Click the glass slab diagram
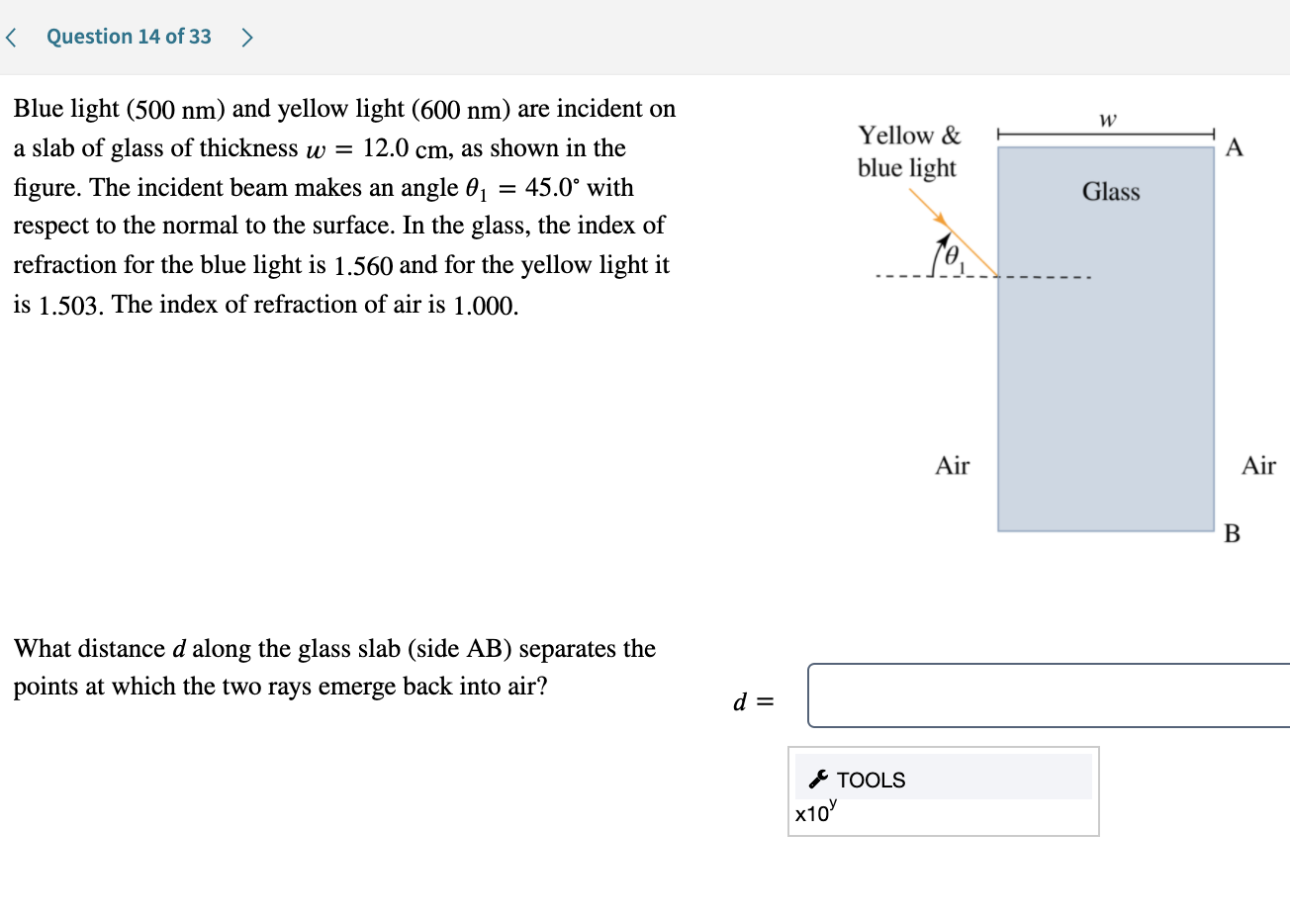Screen dimensions: 1290x924 click(x=1105, y=346)
